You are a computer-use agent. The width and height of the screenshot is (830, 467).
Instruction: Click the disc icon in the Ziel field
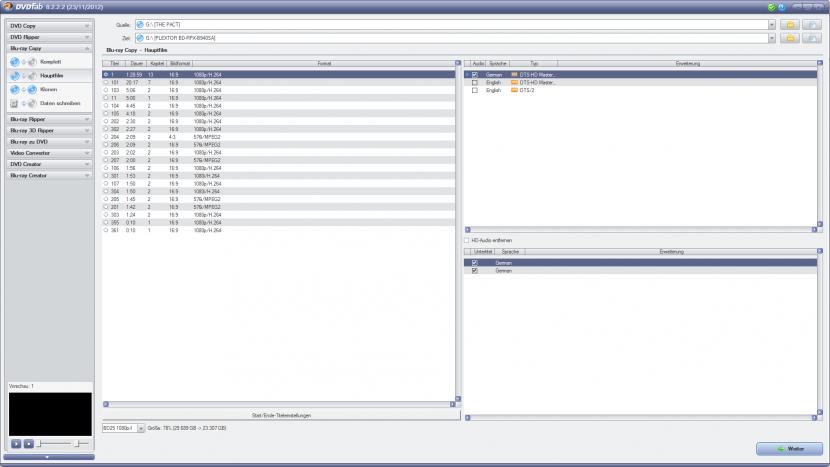(x=140, y=38)
